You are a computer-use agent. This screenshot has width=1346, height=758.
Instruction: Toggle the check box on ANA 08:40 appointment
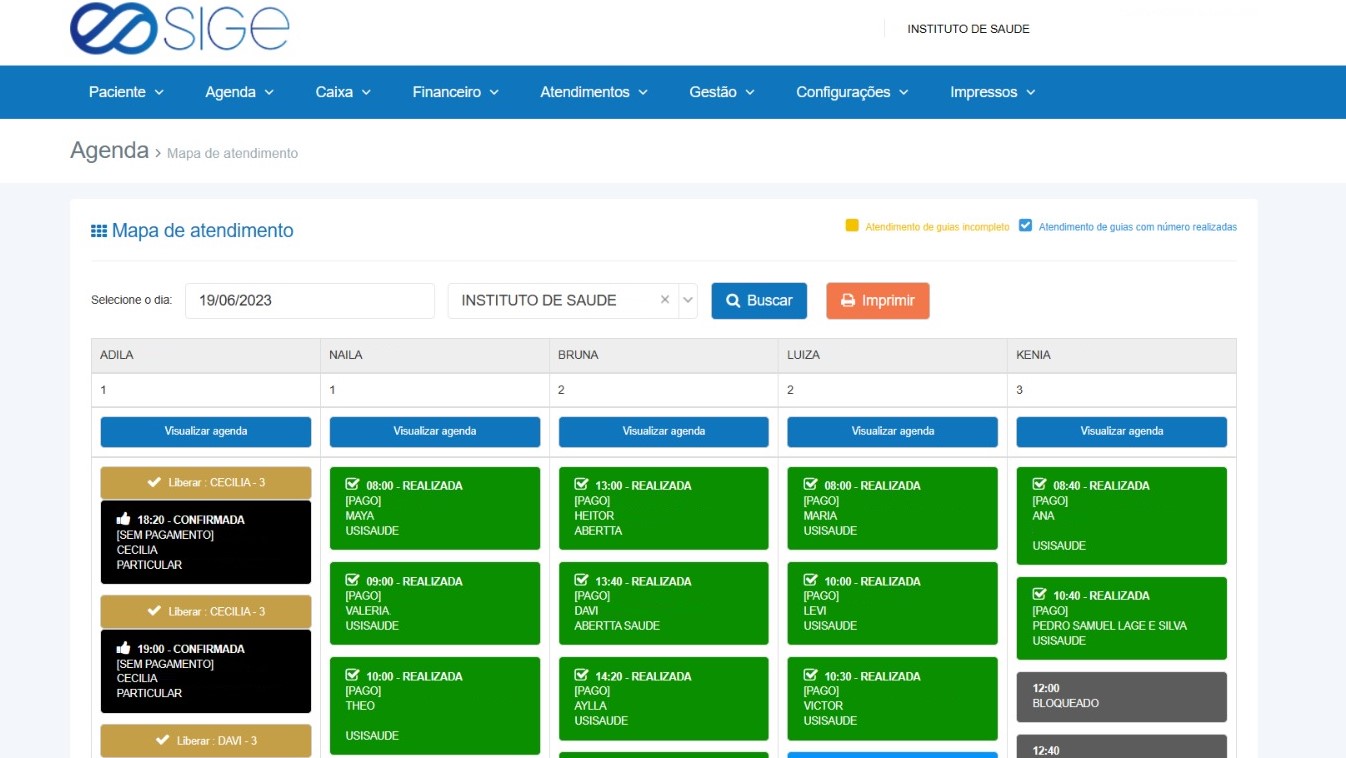click(1039, 485)
